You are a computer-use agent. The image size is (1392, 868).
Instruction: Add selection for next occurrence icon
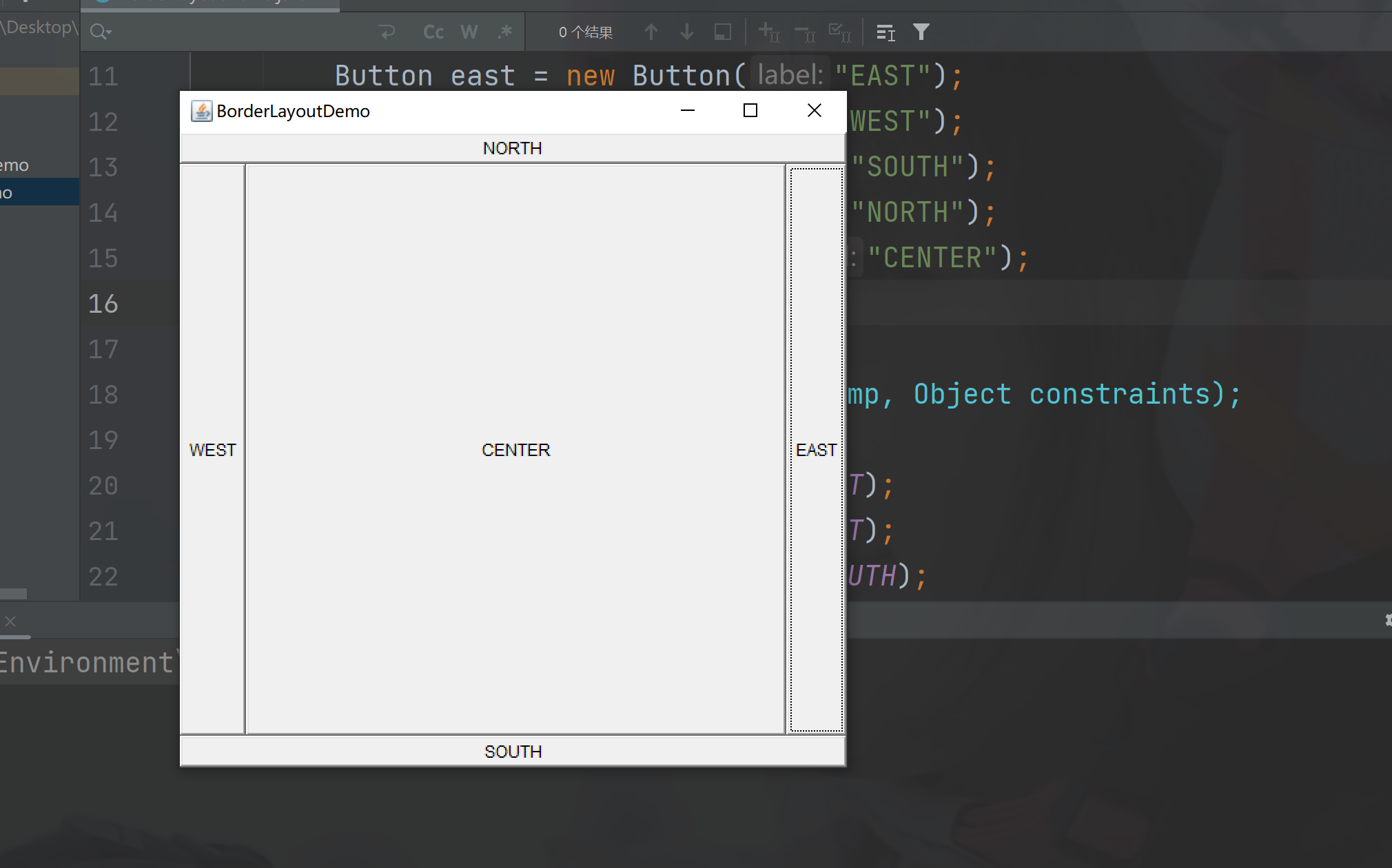coord(769,32)
